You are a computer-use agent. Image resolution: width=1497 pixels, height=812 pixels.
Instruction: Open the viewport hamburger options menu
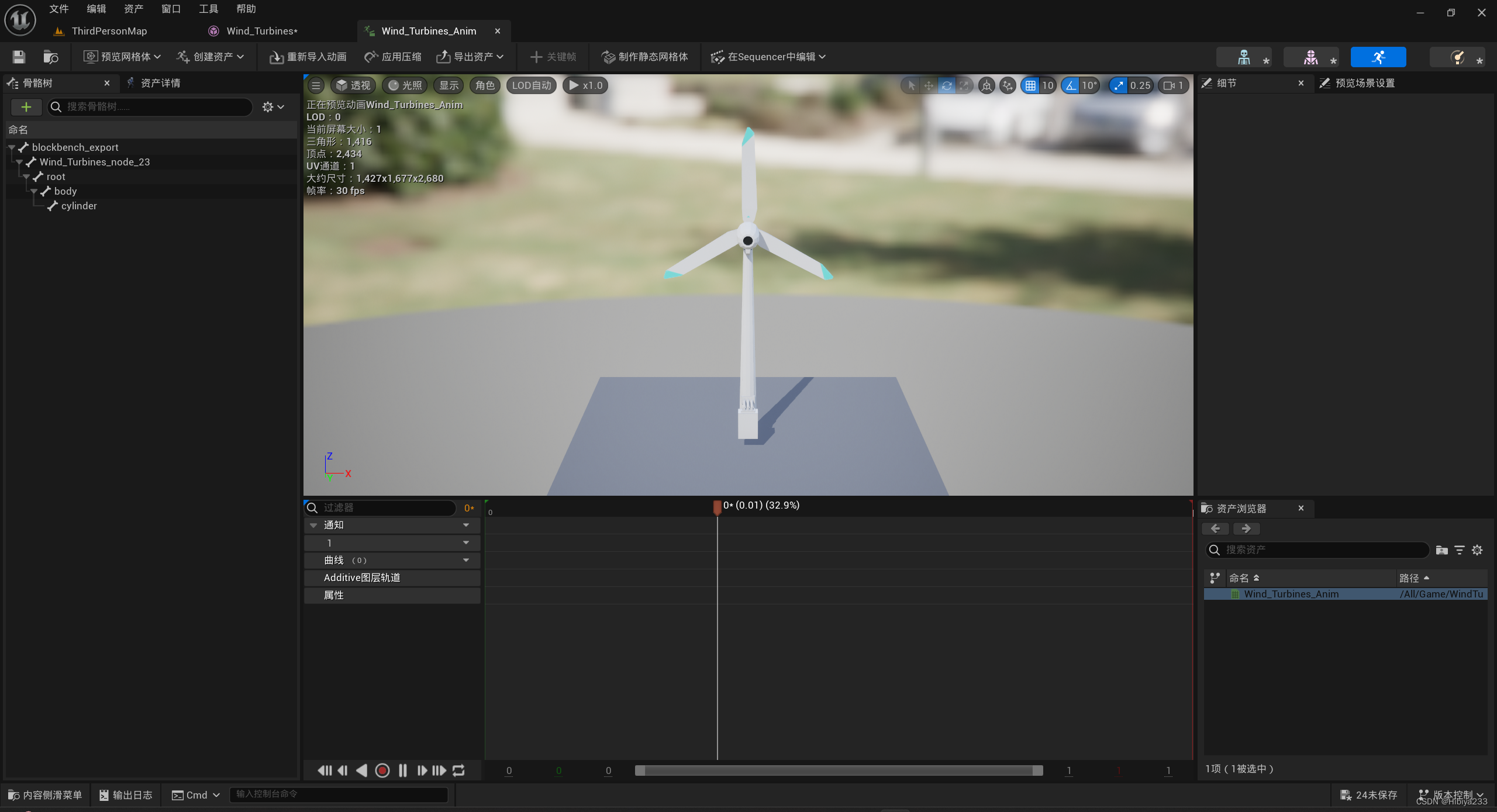pyautogui.click(x=316, y=85)
